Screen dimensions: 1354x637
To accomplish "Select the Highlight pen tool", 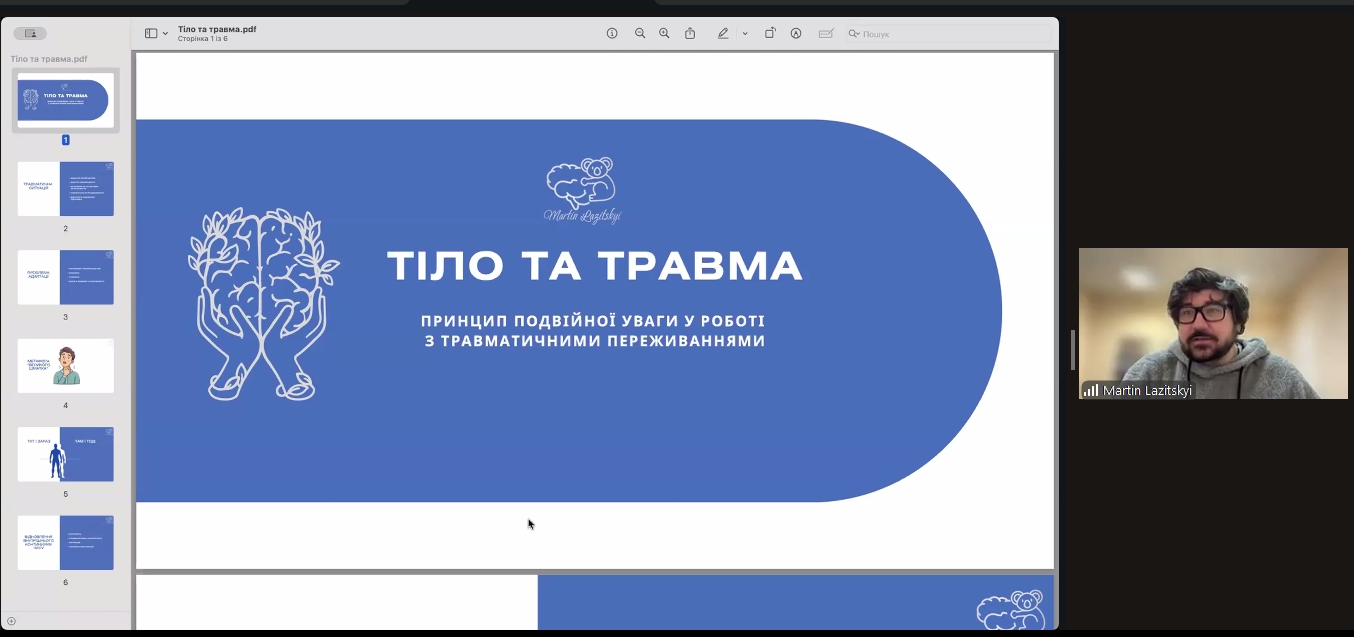I will [x=723, y=33].
